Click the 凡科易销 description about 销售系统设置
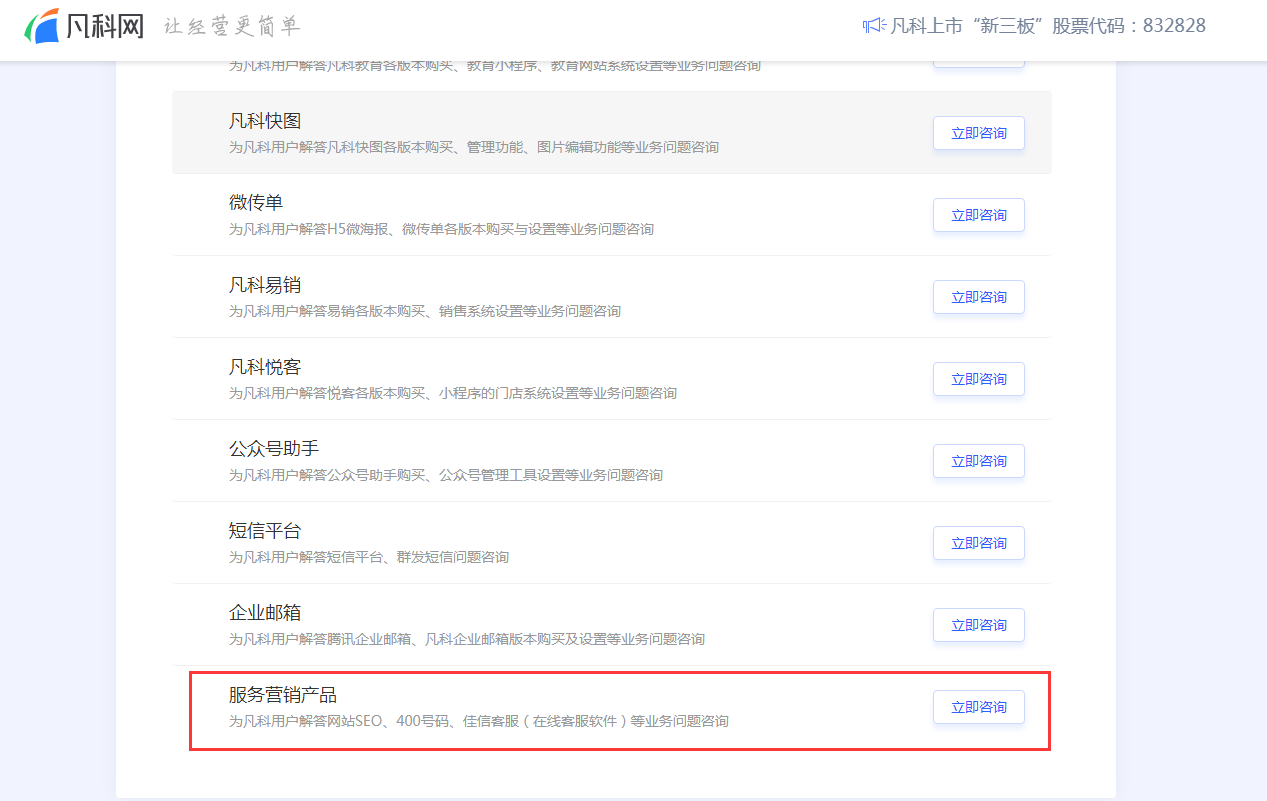The height and width of the screenshot is (801, 1267). 425,311
